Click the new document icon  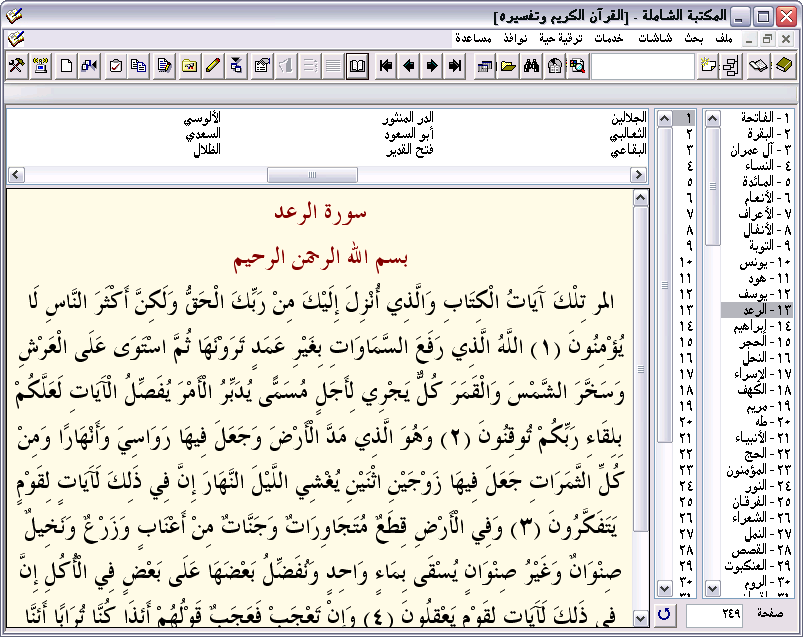click(64, 64)
